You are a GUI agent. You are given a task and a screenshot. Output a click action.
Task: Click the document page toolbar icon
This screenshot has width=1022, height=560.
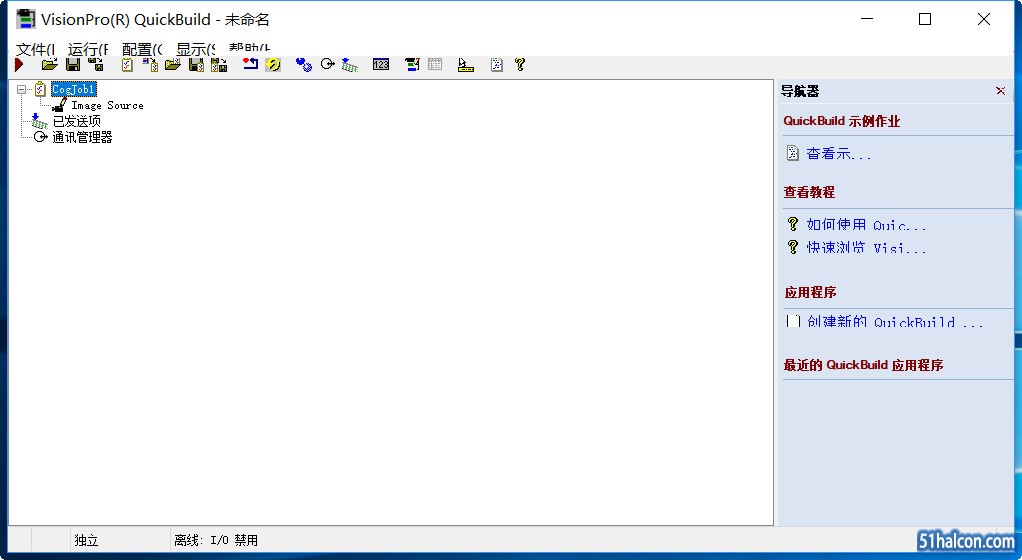coord(497,65)
